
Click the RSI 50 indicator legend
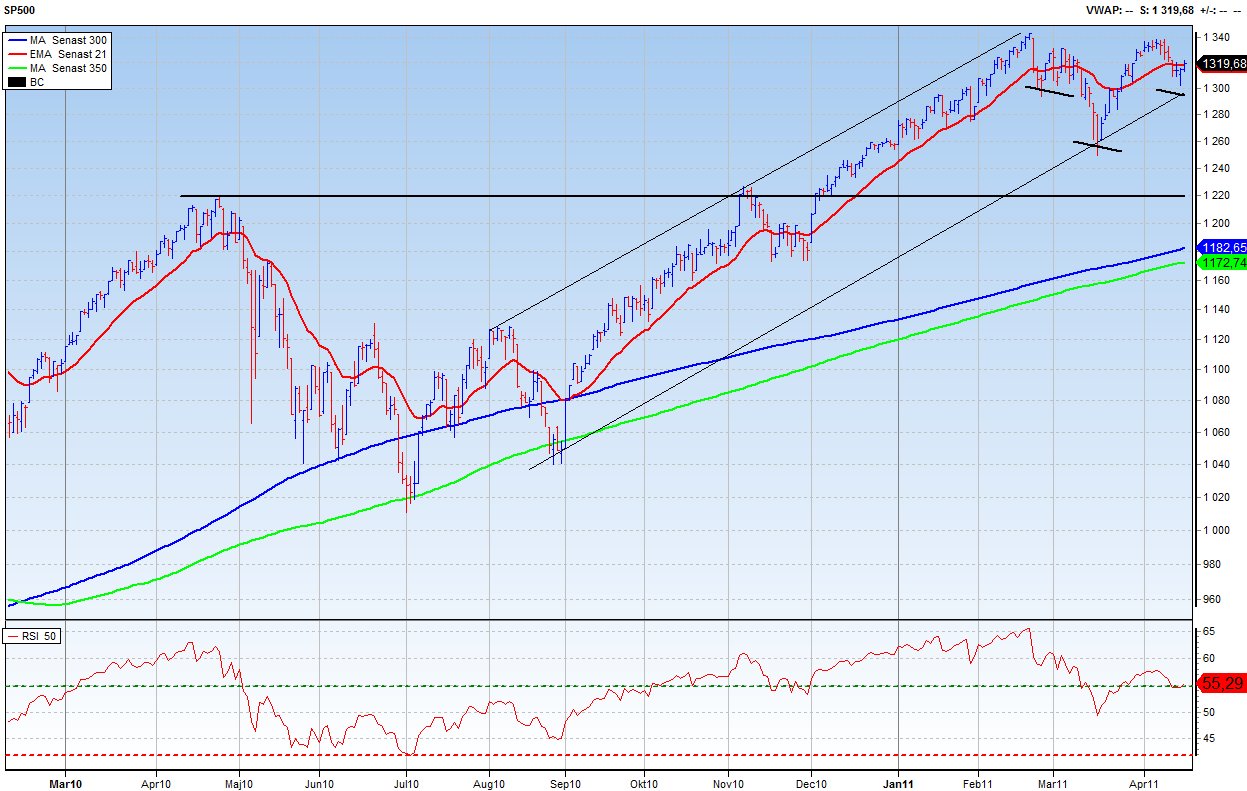32,636
